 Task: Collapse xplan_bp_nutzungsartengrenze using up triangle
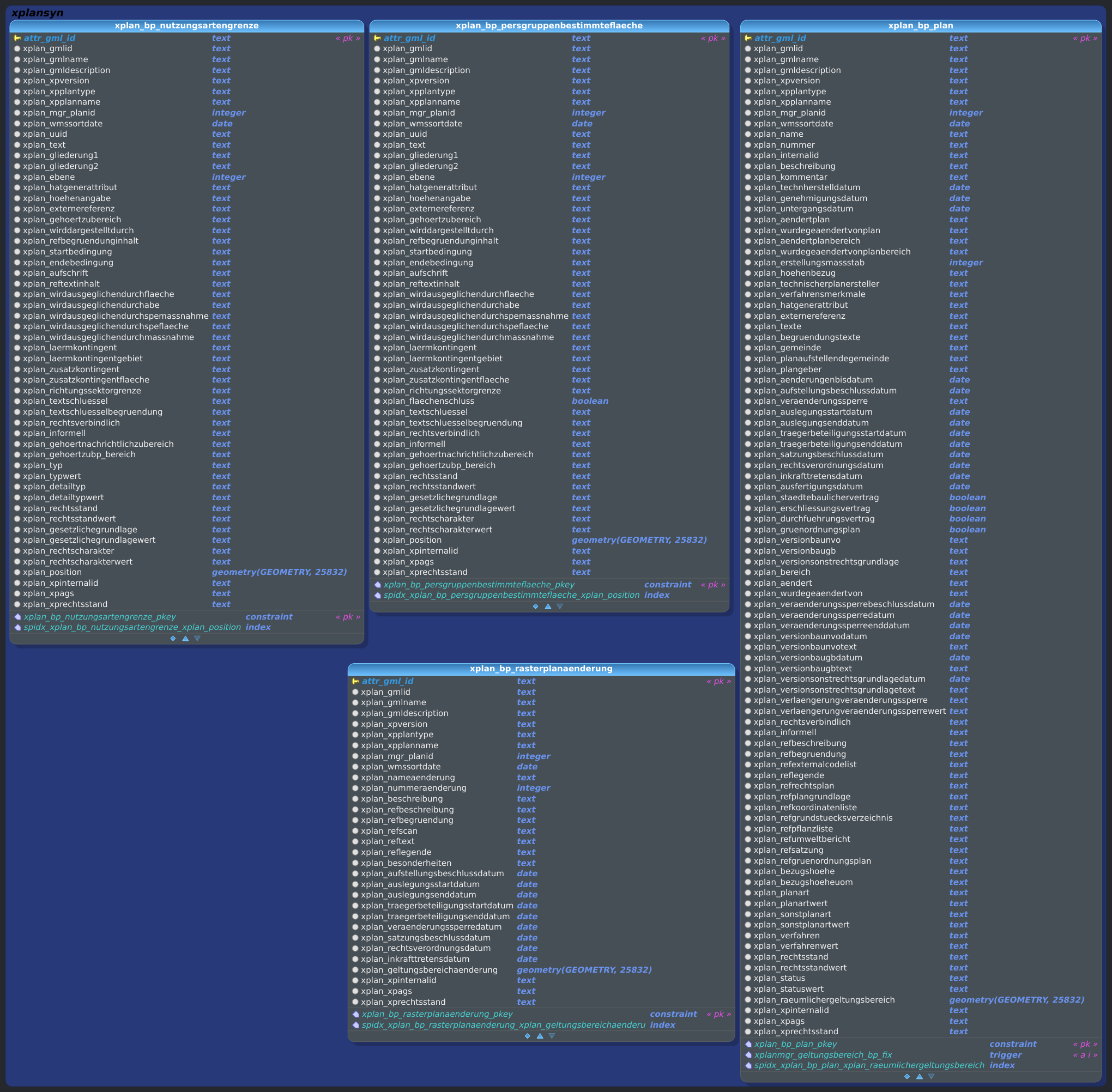(x=185, y=638)
